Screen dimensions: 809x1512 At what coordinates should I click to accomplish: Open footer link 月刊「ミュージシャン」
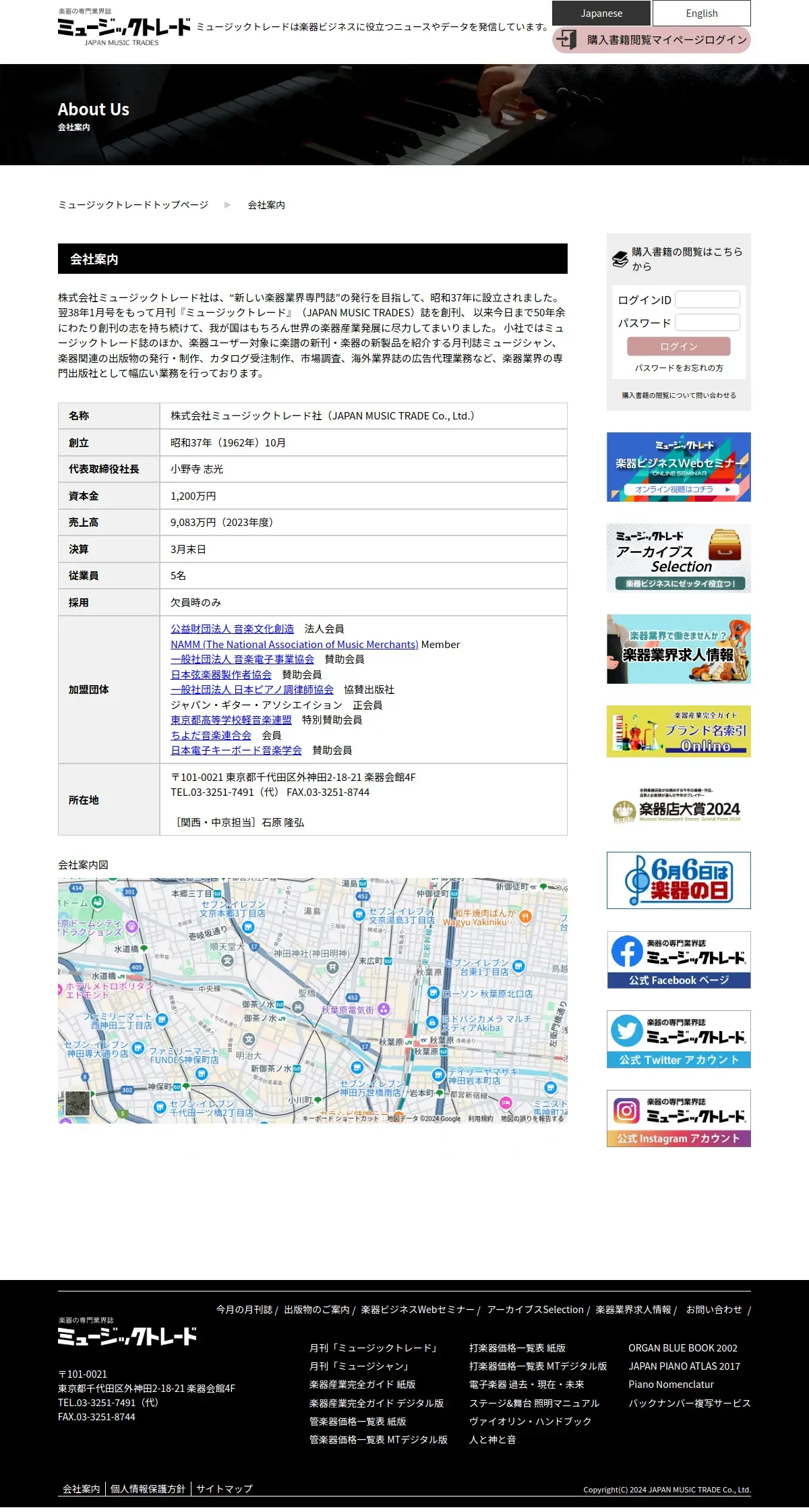click(x=361, y=1366)
